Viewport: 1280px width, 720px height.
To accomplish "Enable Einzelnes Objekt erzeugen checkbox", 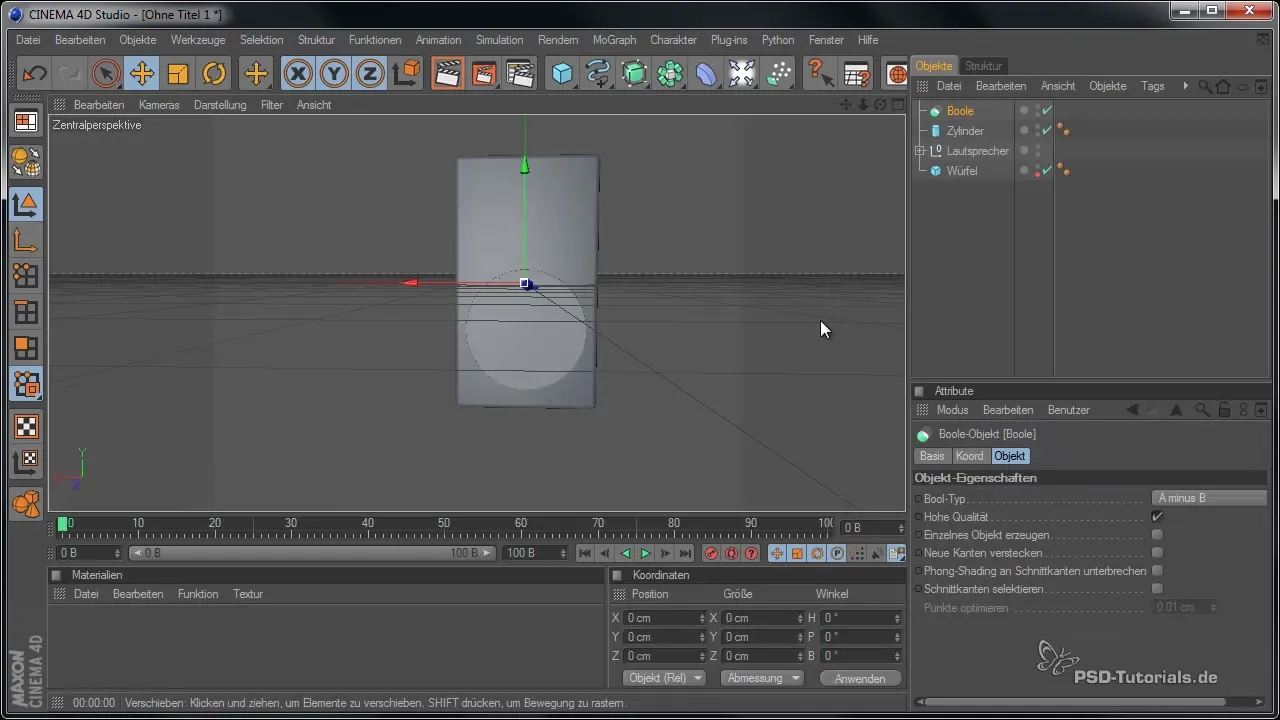I will point(1158,535).
